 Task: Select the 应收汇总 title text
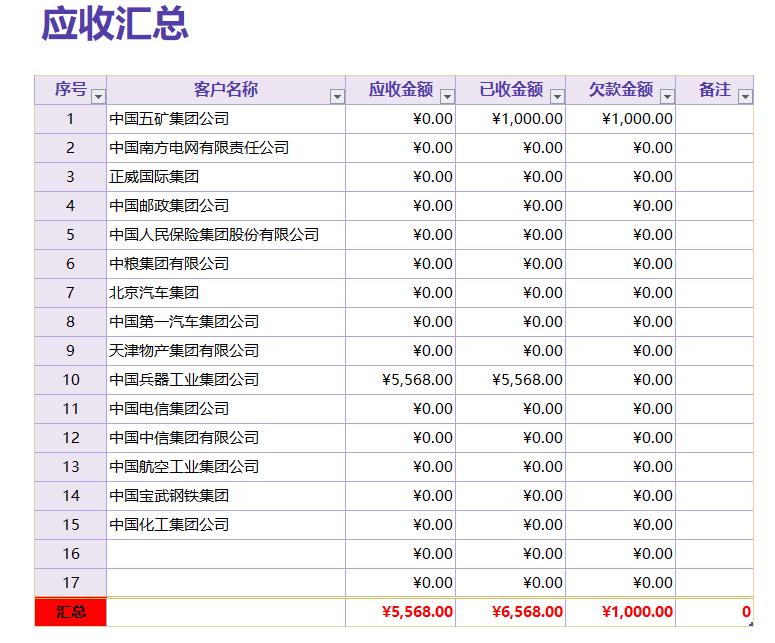coord(115,24)
